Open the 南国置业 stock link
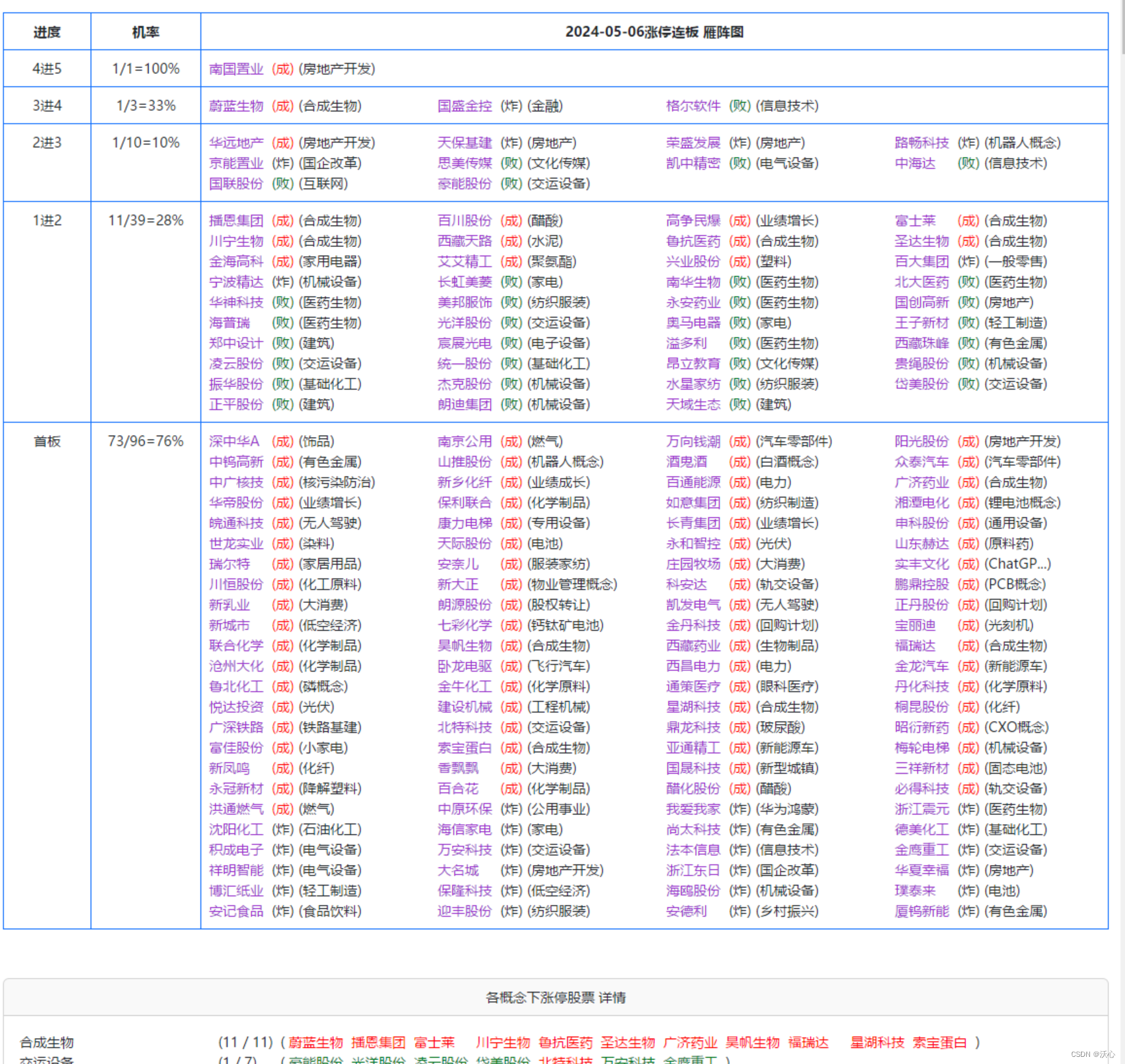The image size is (1125, 1064). 236,69
